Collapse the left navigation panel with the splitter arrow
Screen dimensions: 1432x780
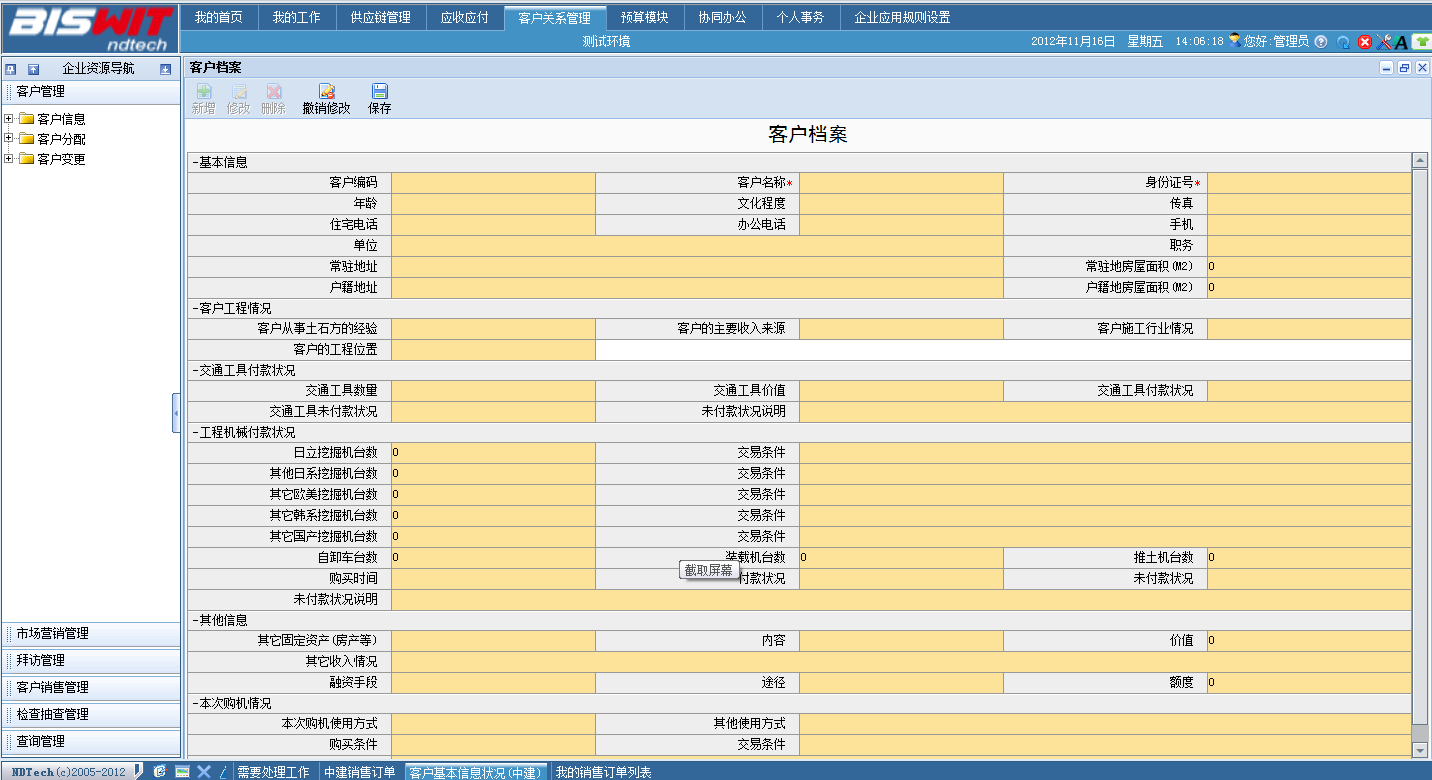point(176,413)
